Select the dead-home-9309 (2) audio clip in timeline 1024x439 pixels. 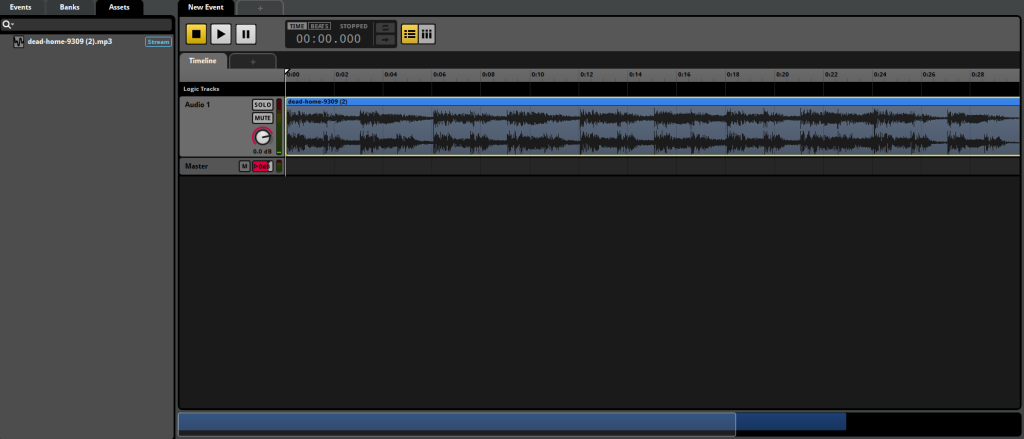point(650,101)
